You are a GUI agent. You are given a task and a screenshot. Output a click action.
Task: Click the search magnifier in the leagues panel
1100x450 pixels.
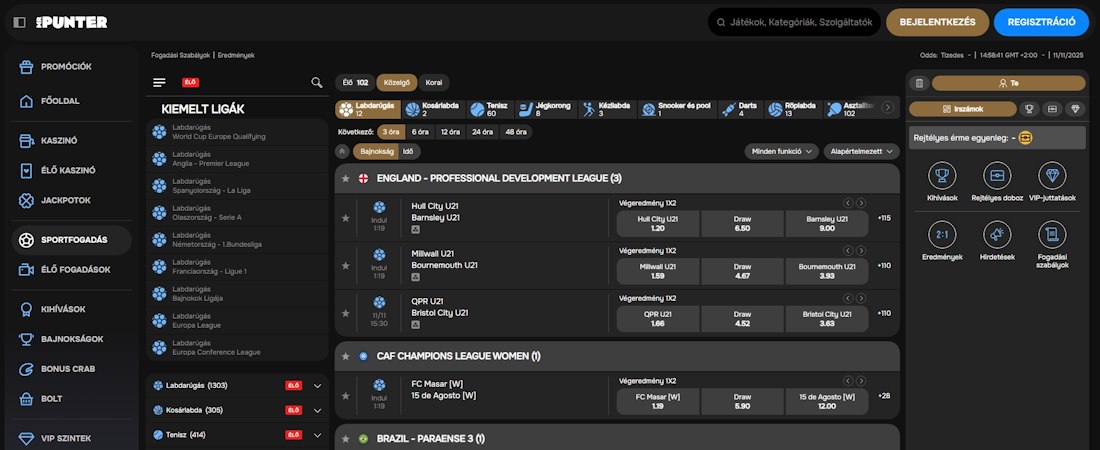(x=317, y=83)
